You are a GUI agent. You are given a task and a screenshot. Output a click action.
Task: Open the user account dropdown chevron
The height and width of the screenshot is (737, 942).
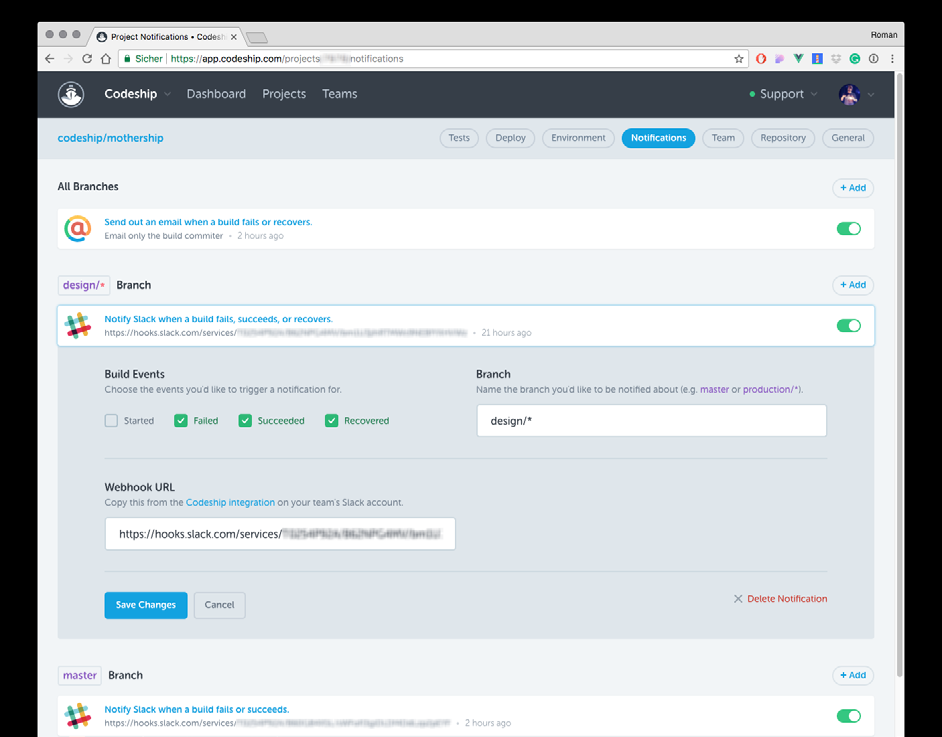pos(871,94)
